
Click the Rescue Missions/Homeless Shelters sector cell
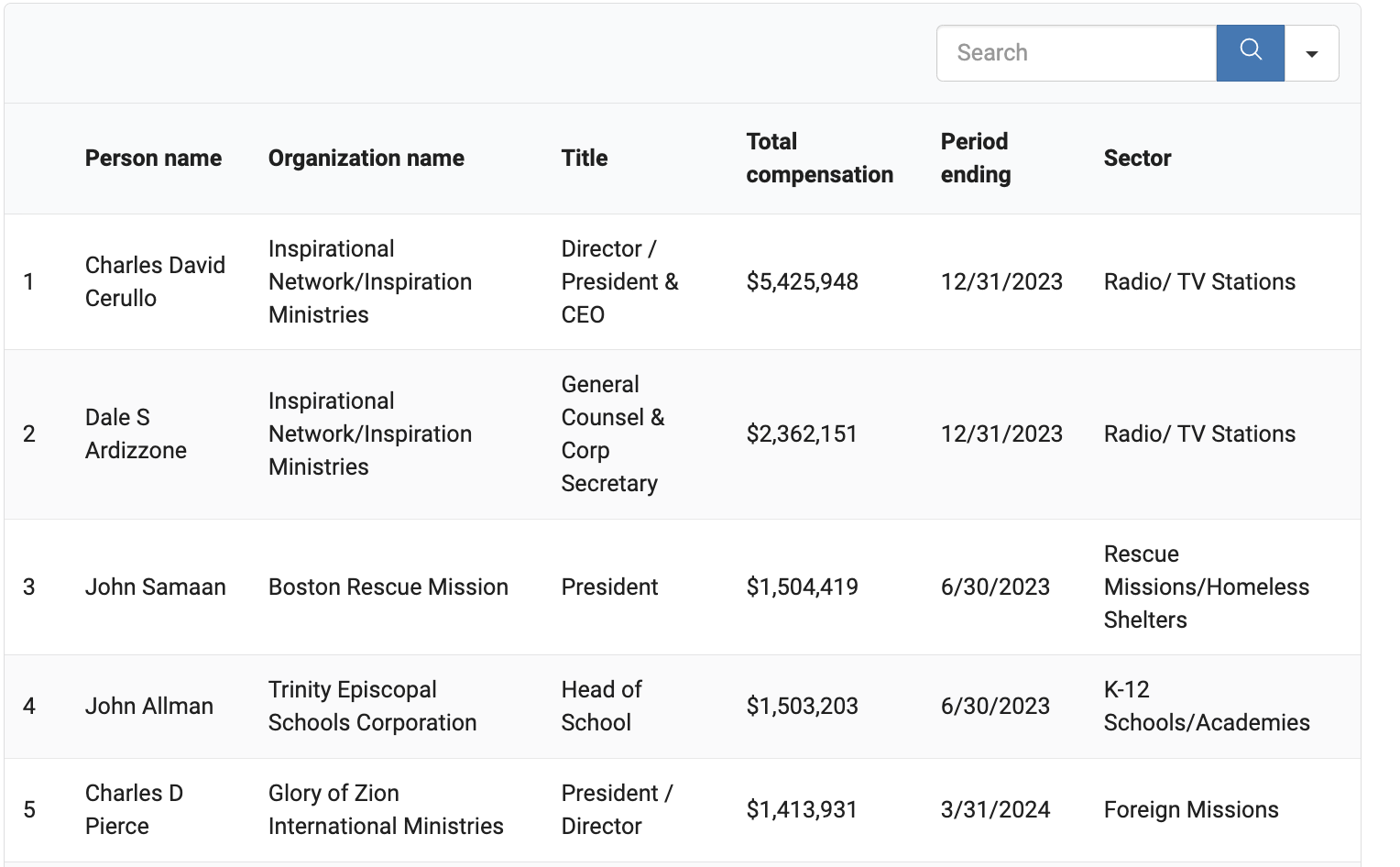1206,587
